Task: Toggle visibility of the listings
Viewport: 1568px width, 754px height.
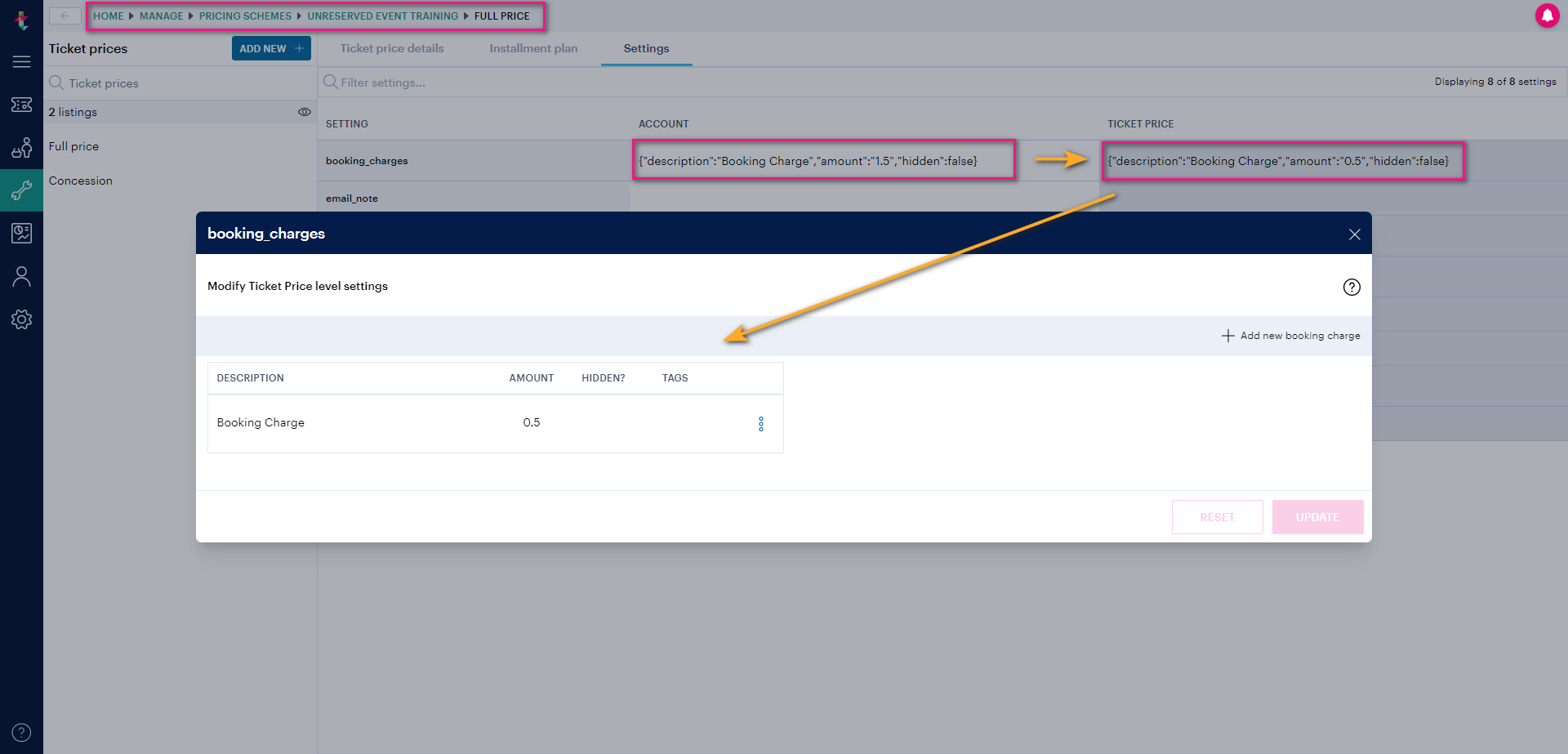Action: click(305, 112)
